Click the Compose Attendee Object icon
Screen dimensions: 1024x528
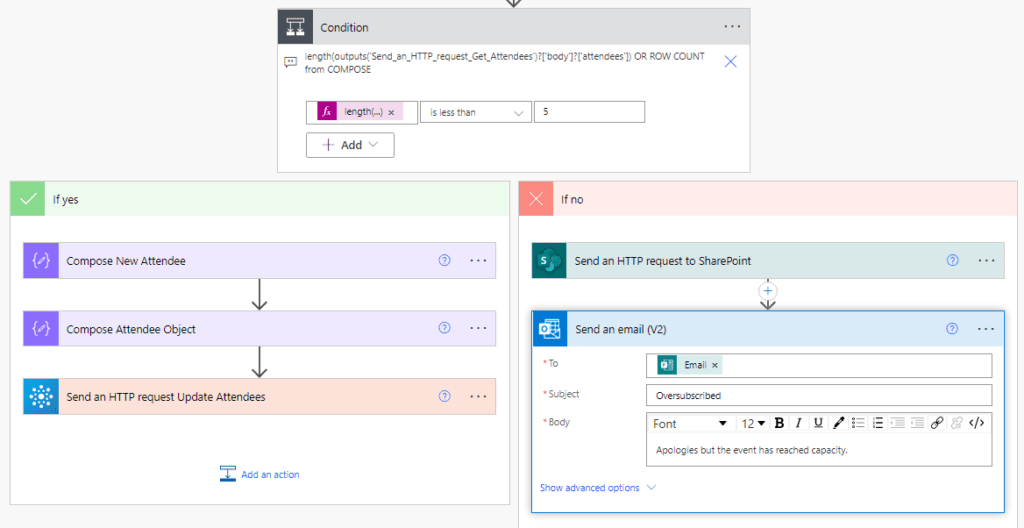coord(41,329)
